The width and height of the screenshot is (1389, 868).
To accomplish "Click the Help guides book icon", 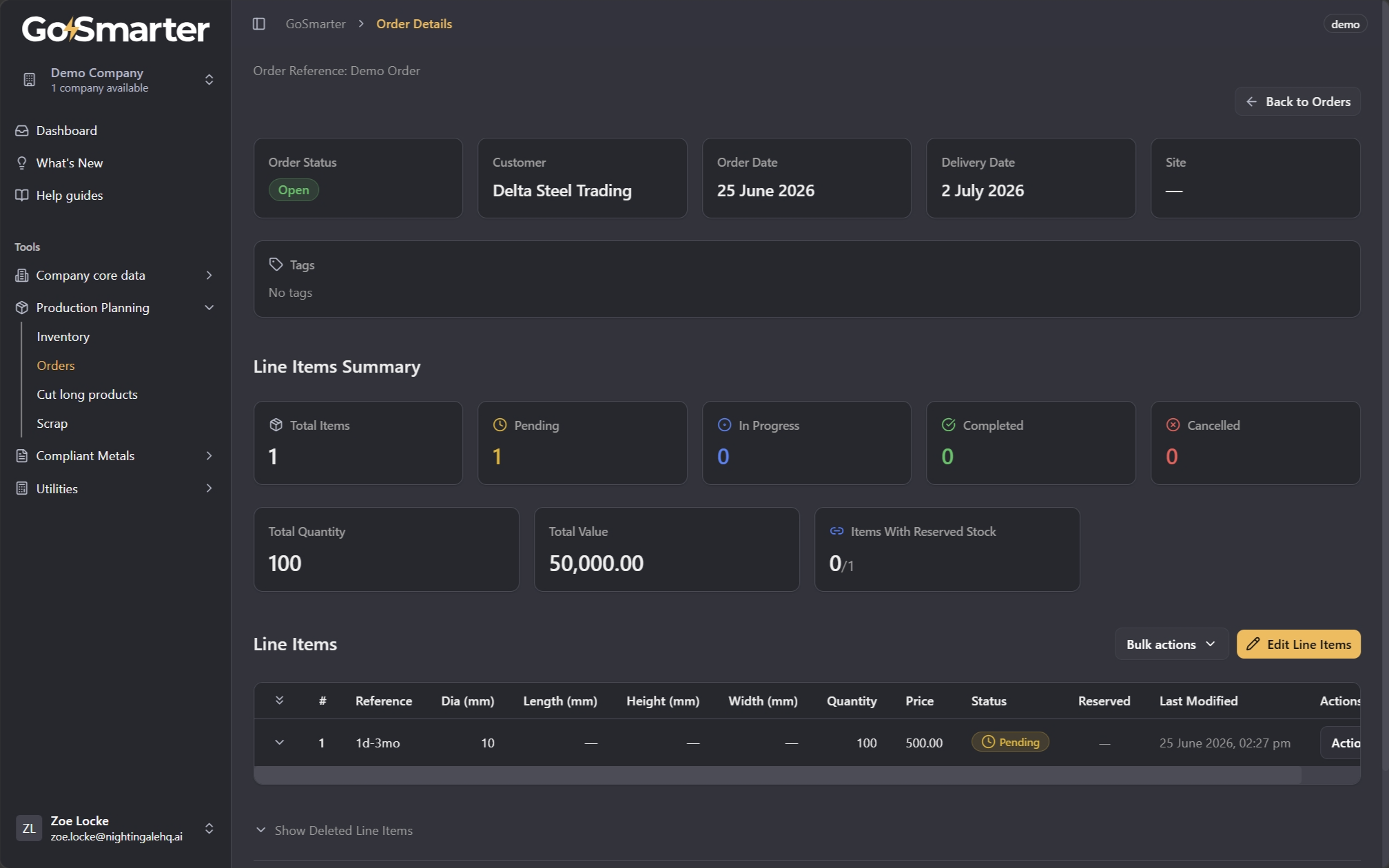I will pos(22,196).
